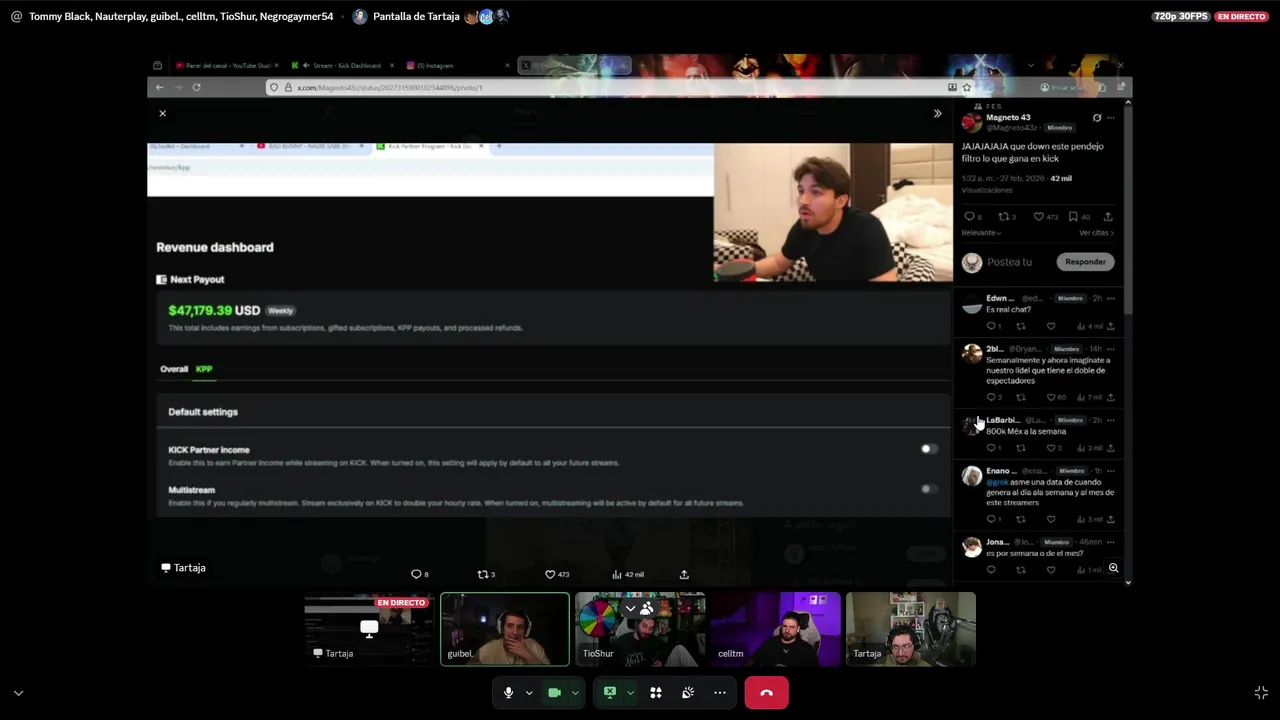Reply icon on Magneto 43 tweet
The height and width of the screenshot is (720, 1280).
tap(969, 216)
